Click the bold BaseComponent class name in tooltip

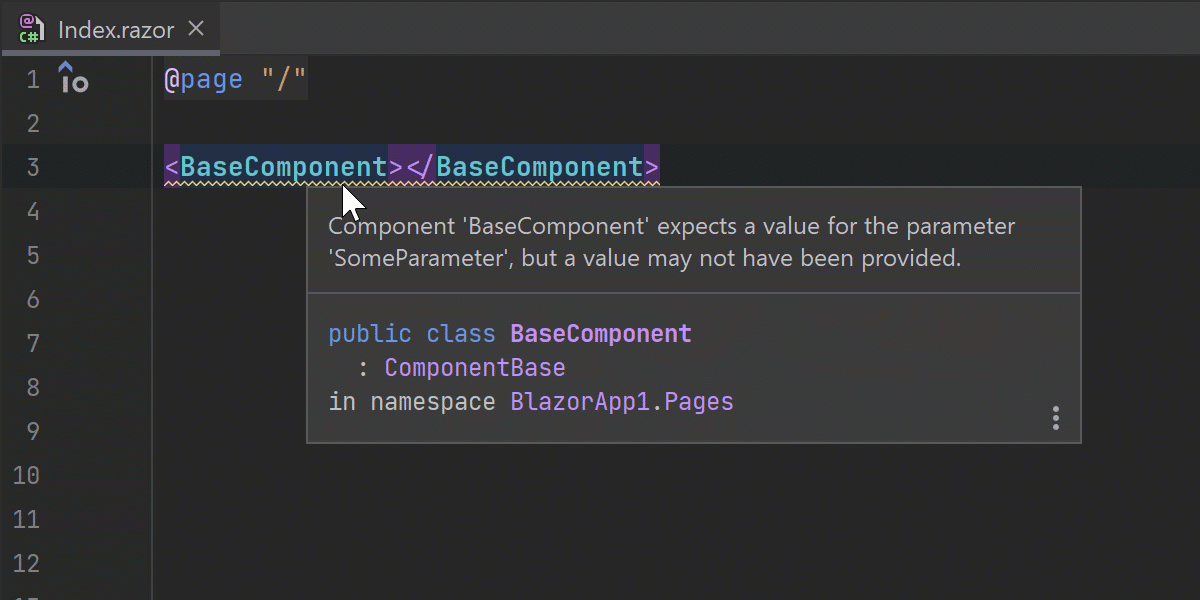click(x=601, y=333)
